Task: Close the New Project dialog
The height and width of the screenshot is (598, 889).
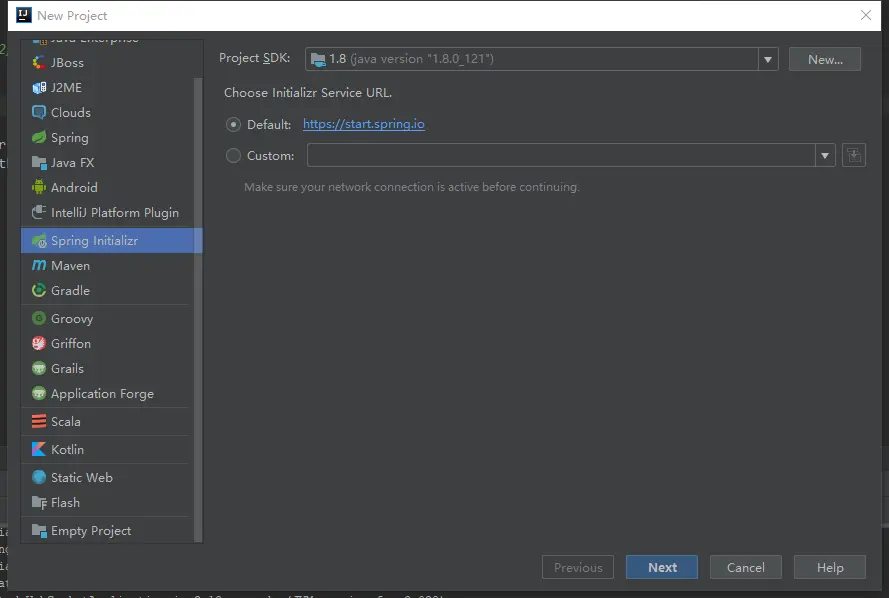Action: 866,15
